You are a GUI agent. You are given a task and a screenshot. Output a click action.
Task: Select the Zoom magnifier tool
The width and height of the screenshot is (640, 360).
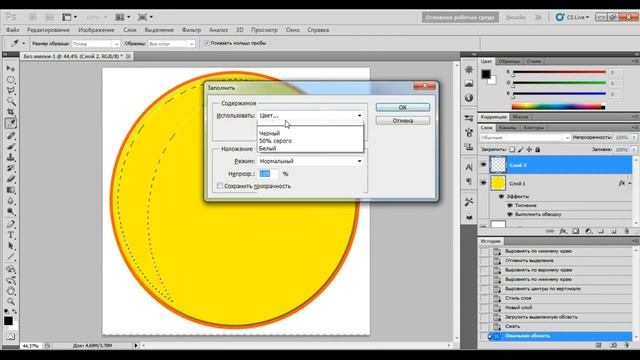[x=11, y=302]
